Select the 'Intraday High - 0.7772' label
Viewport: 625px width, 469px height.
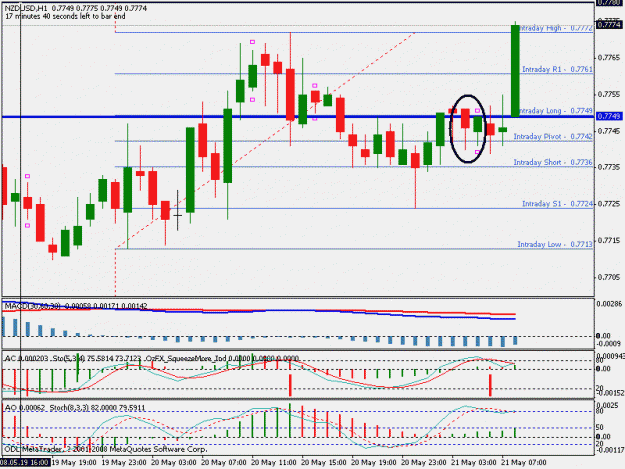556,28
